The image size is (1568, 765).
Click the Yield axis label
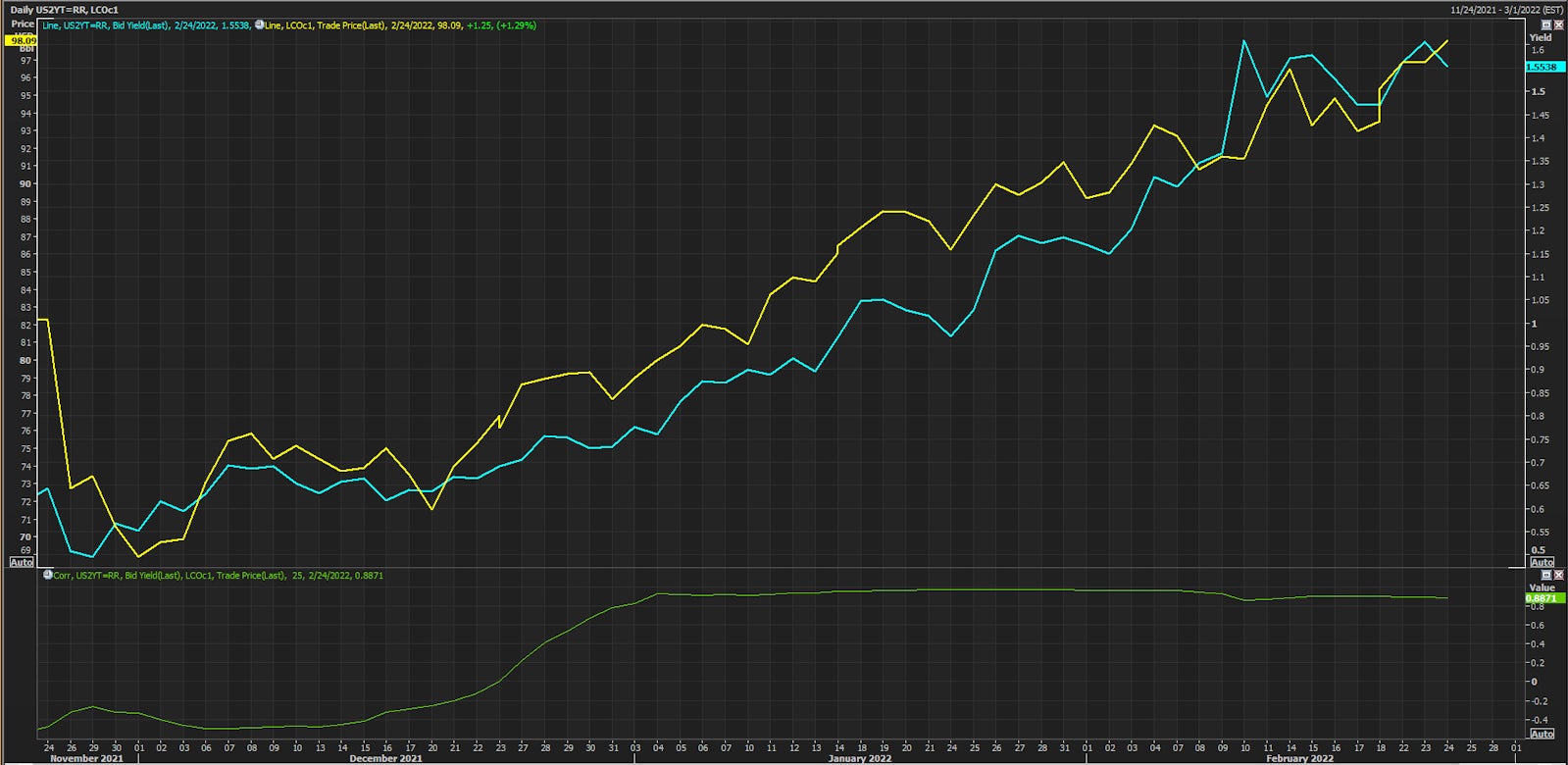coord(1541,37)
